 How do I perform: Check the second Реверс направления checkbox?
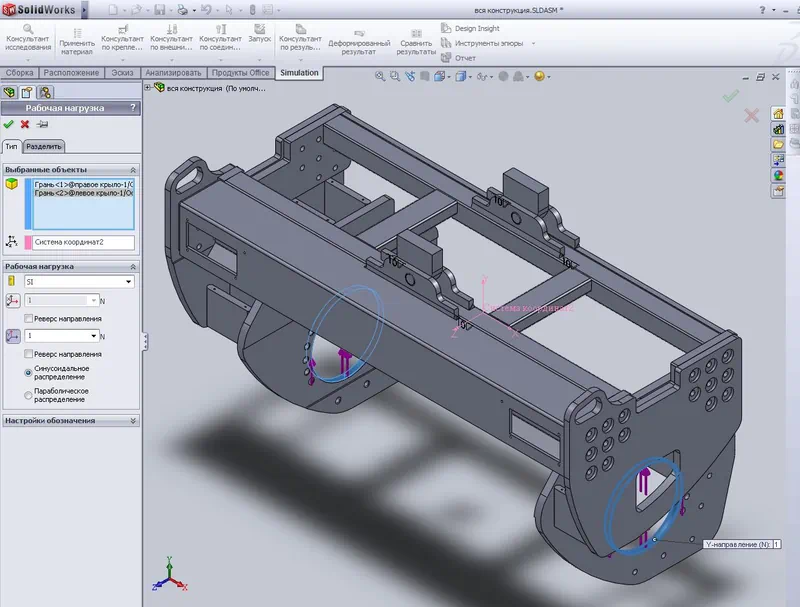[27, 354]
